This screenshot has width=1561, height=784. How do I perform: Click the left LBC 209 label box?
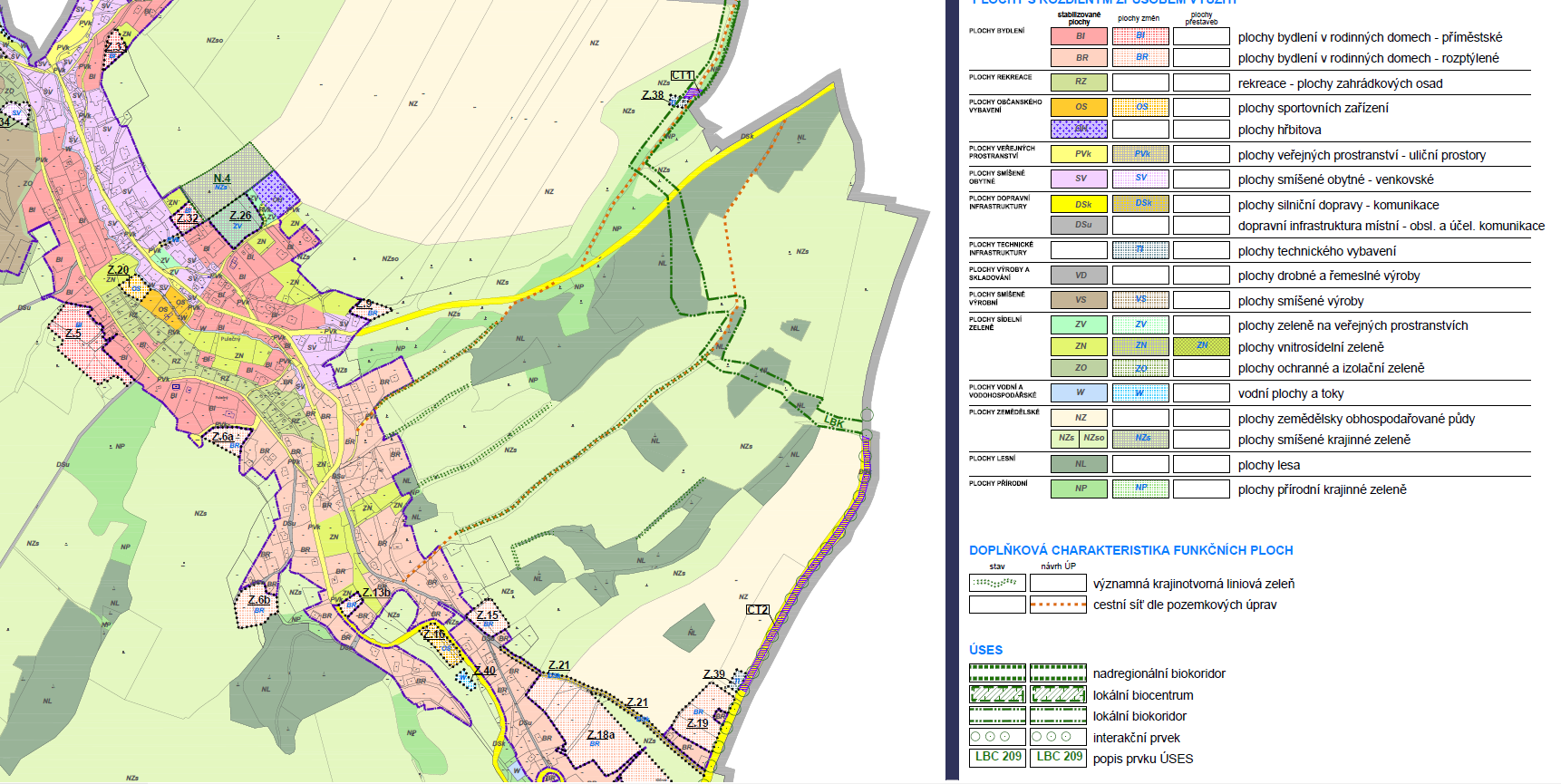[x=997, y=757]
